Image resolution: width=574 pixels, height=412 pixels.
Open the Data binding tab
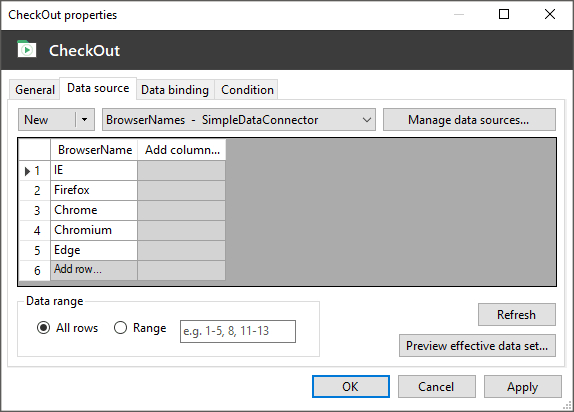coord(175,90)
